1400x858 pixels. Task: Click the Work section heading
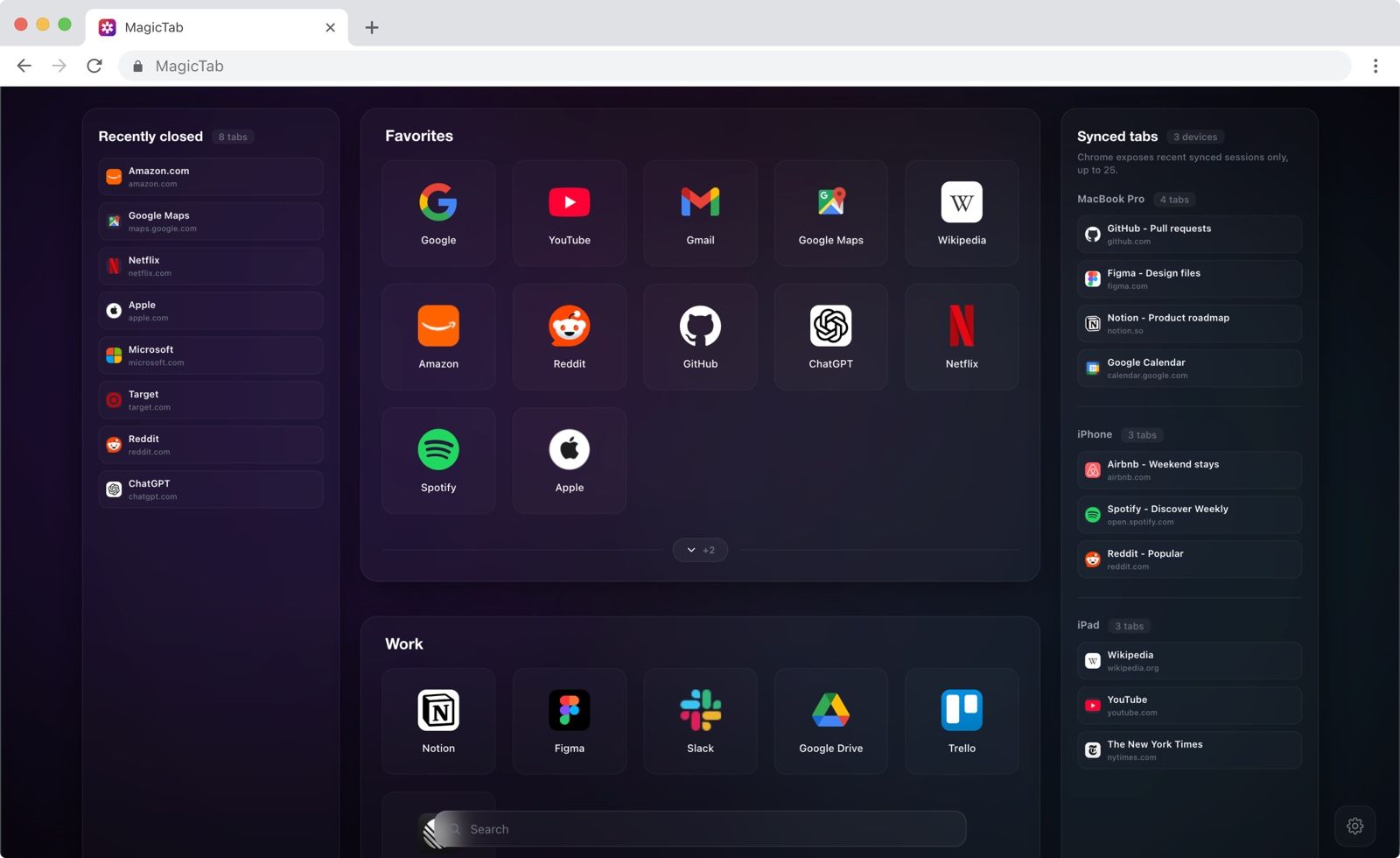point(404,643)
